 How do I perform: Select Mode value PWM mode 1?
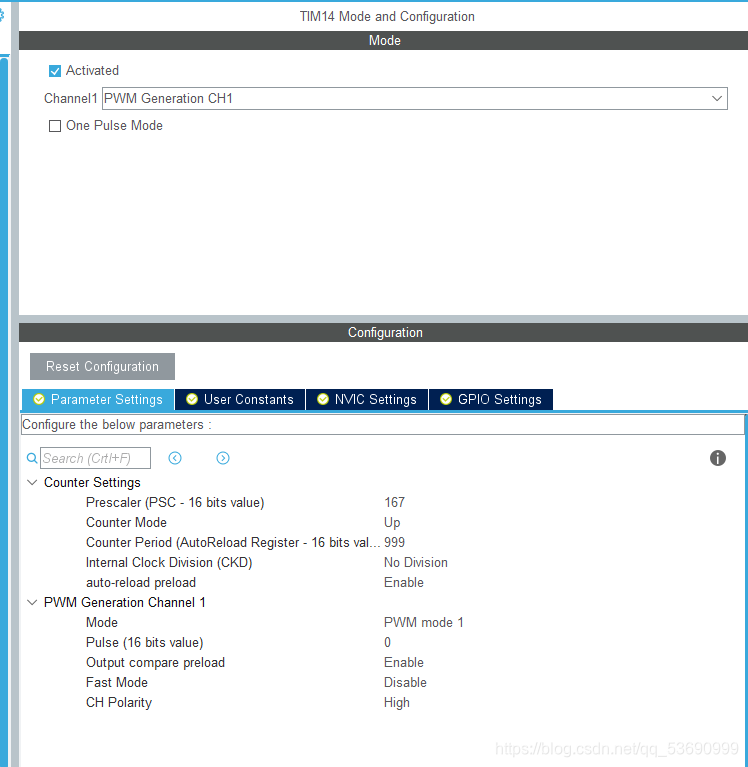[x=424, y=622]
